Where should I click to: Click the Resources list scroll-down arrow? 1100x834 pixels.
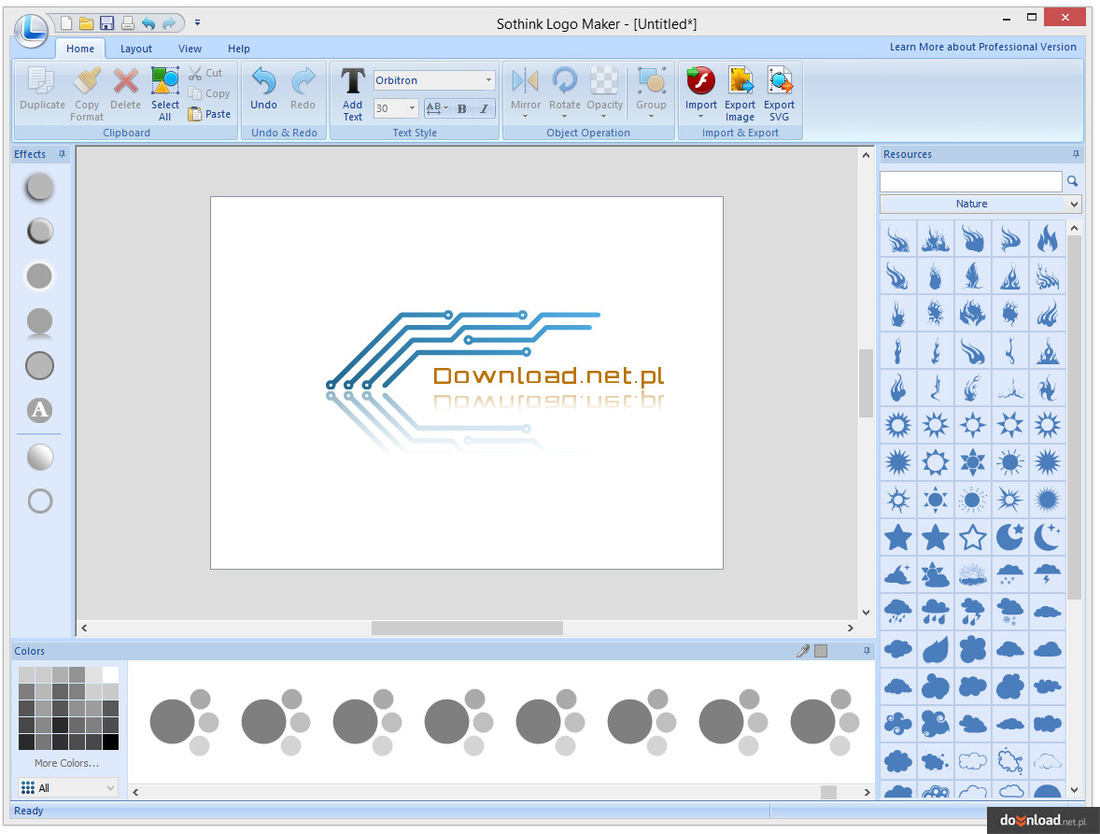1074,790
